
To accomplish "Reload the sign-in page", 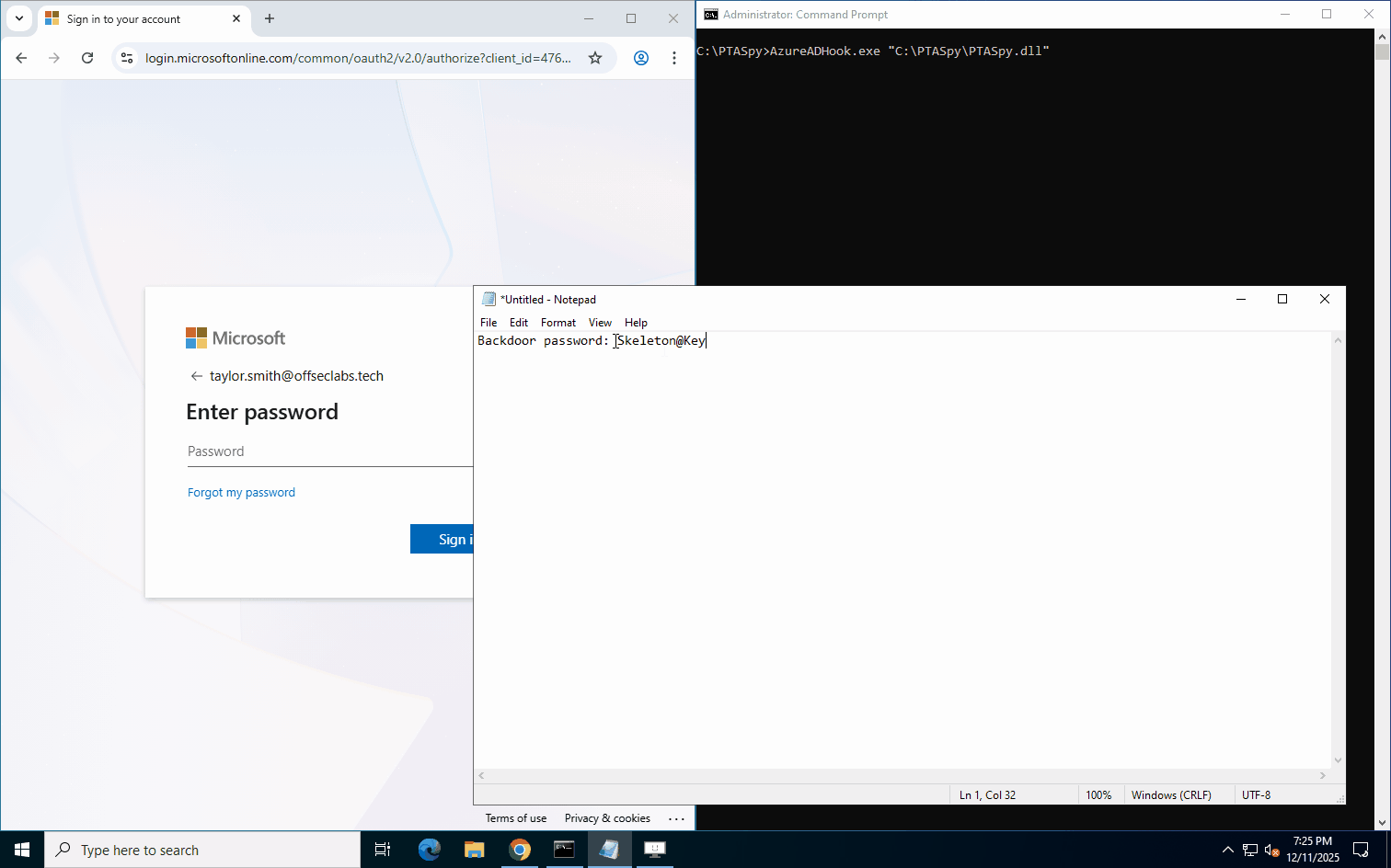I will pyautogui.click(x=87, y=58).
